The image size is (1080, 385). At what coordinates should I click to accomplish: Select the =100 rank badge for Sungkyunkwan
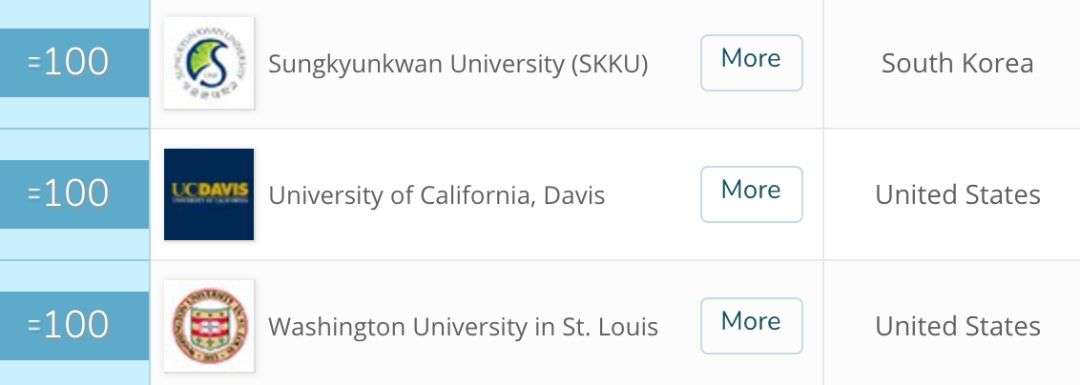coord(74,63)
